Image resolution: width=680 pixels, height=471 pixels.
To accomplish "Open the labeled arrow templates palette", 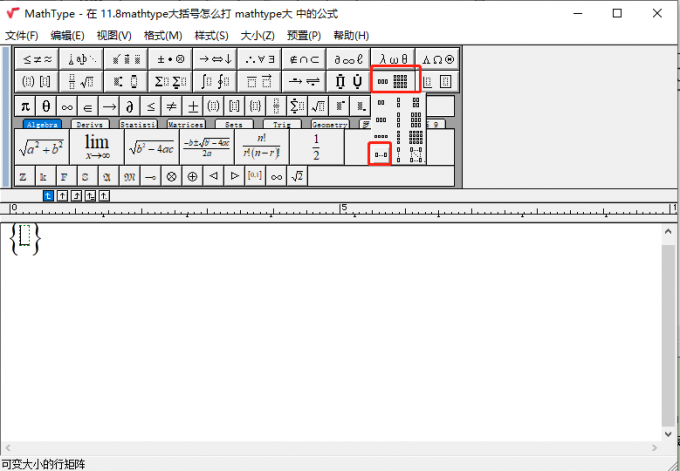I will (x=304, y=81).
